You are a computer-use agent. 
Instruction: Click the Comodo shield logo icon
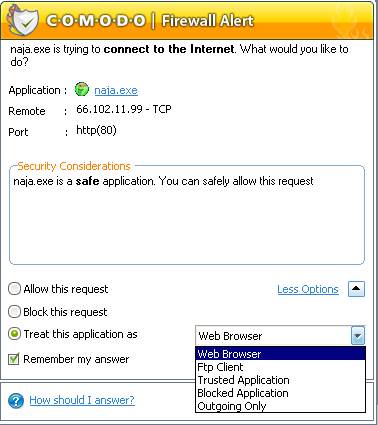point(22,20)
